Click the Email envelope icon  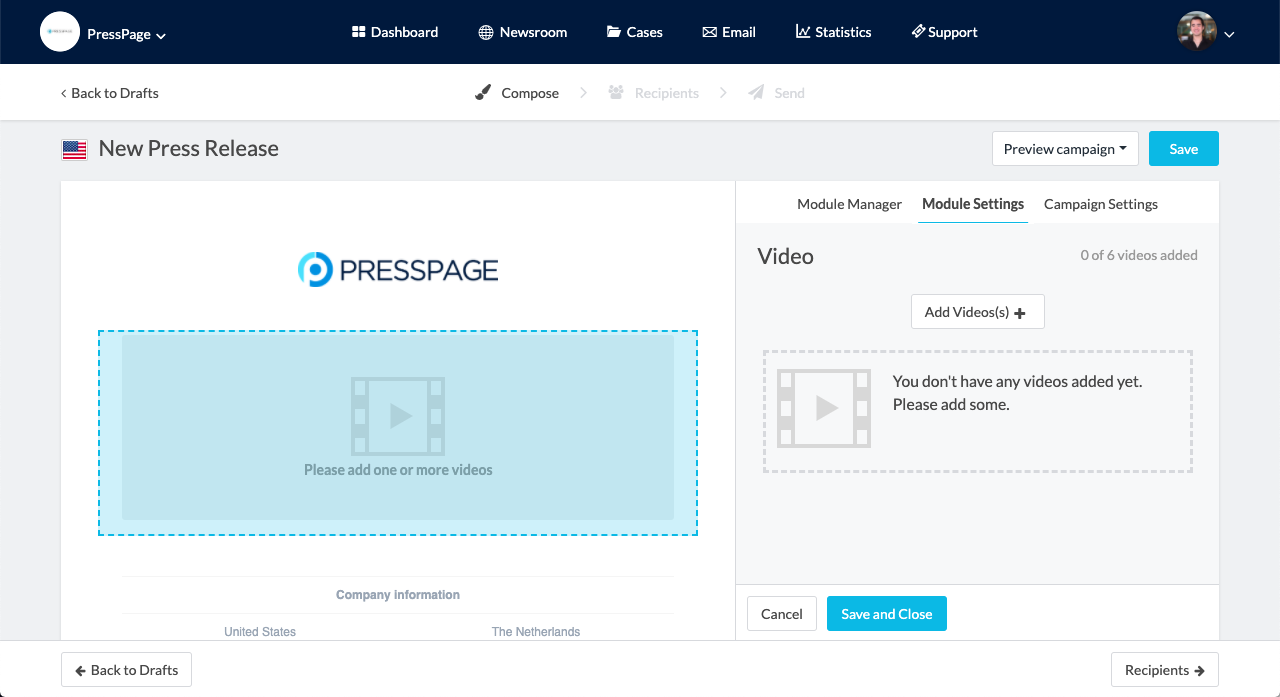pos(709,32)
